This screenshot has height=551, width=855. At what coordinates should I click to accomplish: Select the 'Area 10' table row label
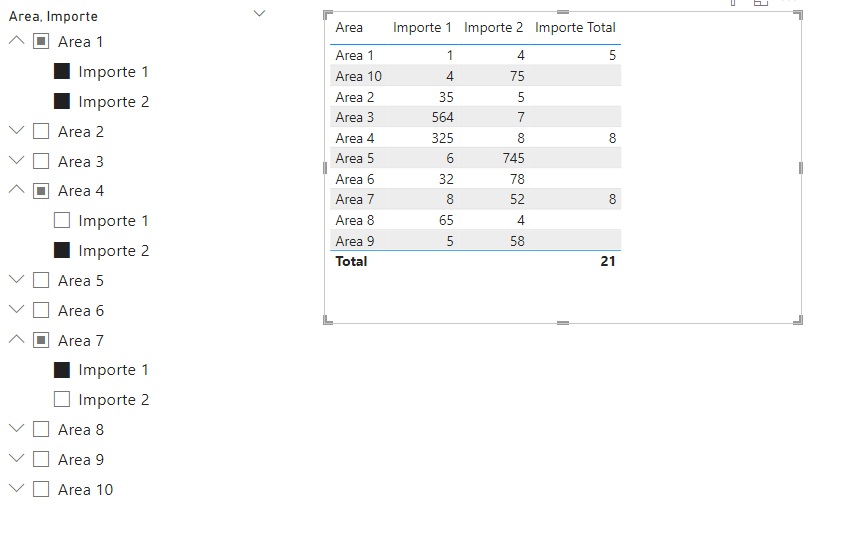358,76
